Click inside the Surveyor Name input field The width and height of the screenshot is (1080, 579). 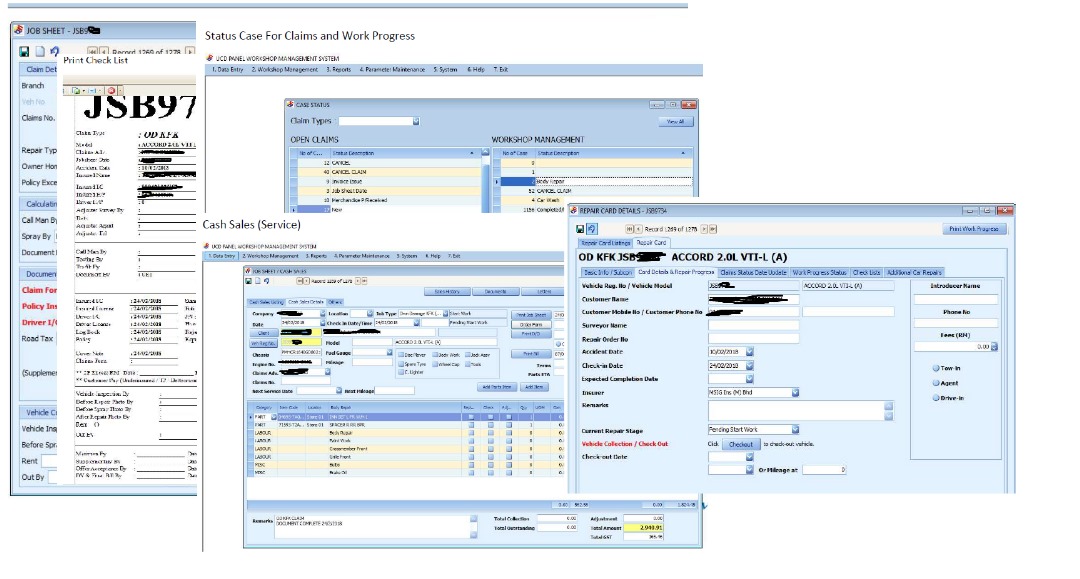tap(753, 325)
